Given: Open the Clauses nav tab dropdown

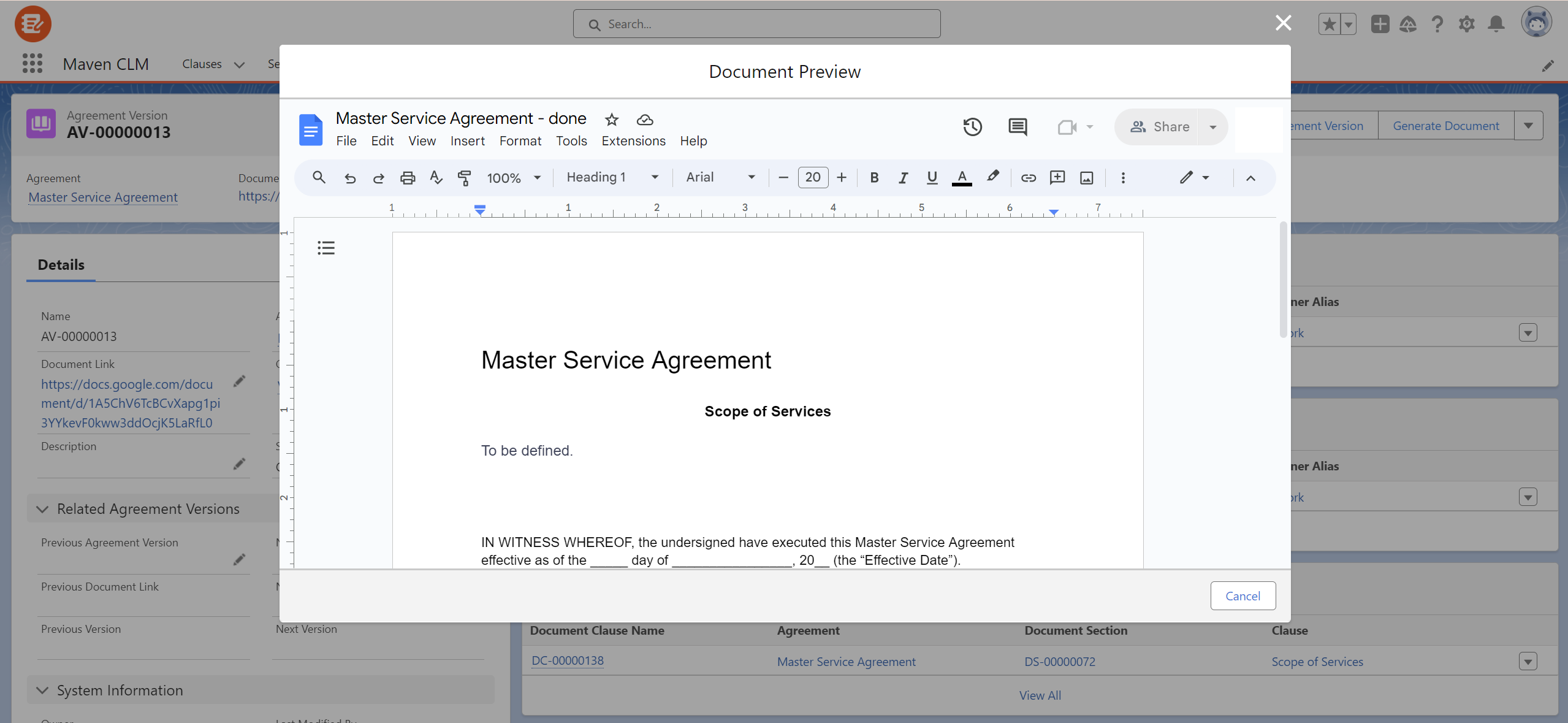Looking at the screenshot, I should [239, 64].
